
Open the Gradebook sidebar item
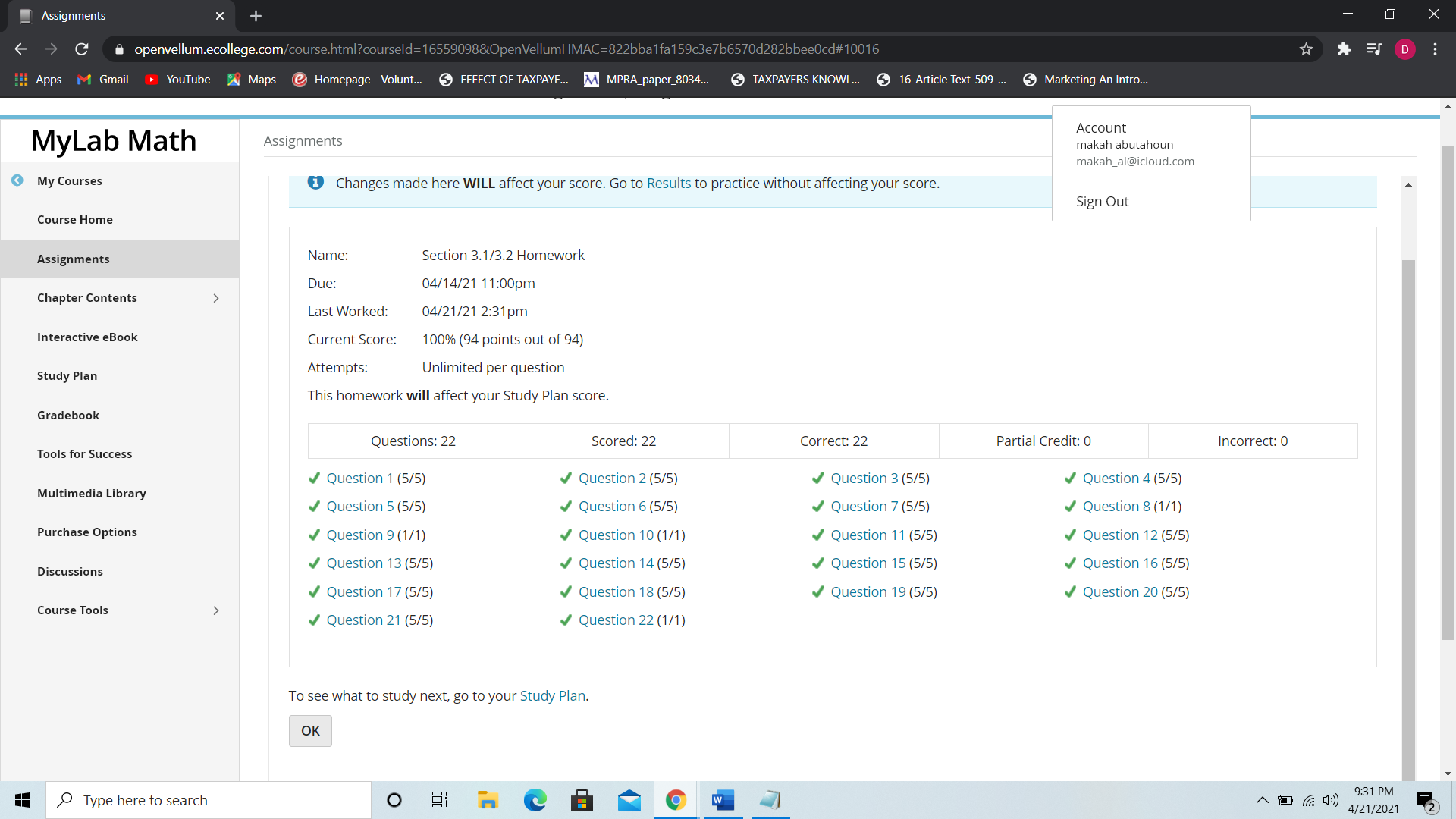[68, 416]
